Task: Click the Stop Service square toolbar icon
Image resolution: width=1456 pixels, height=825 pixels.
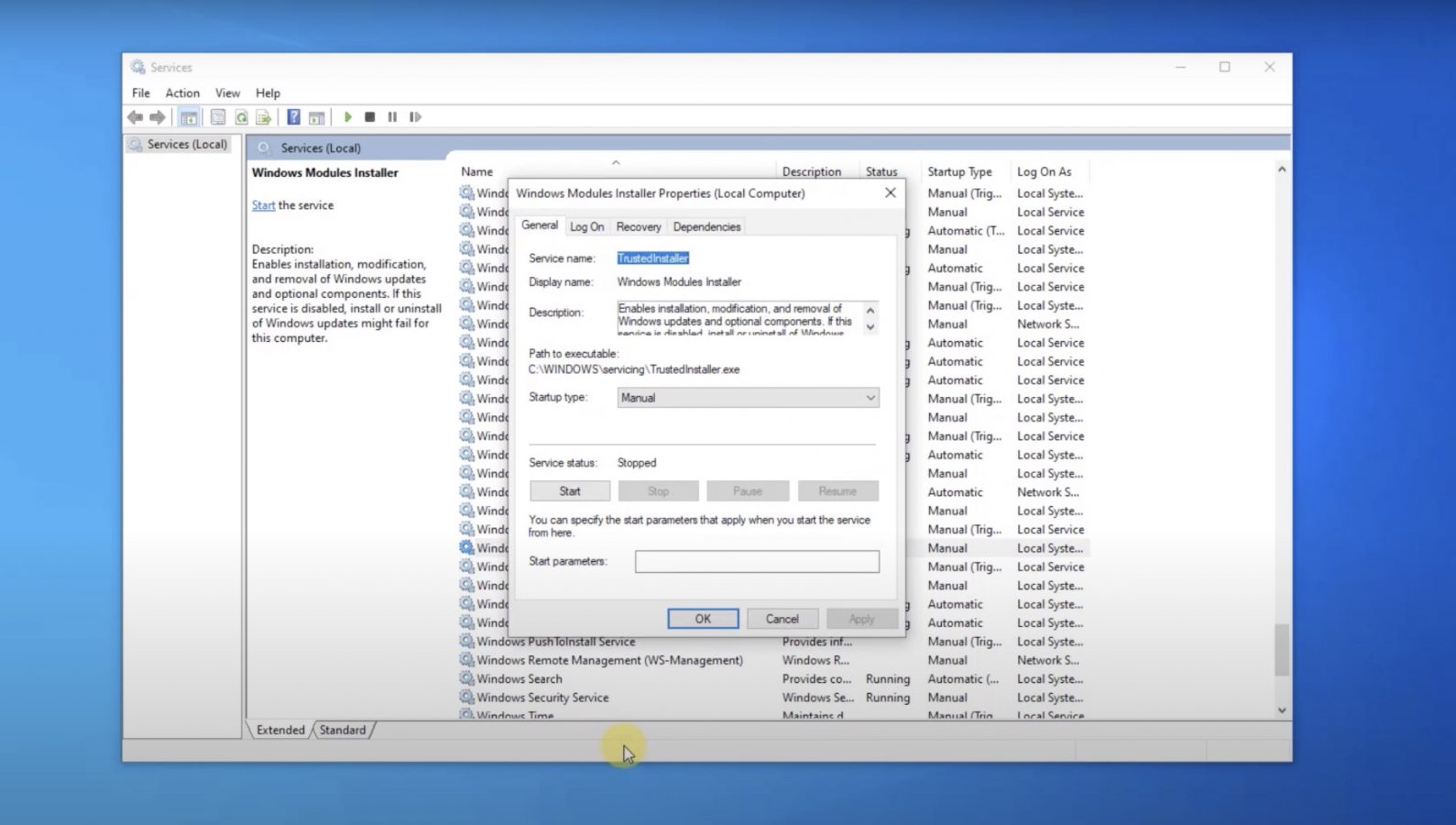Action: [370, 117]
